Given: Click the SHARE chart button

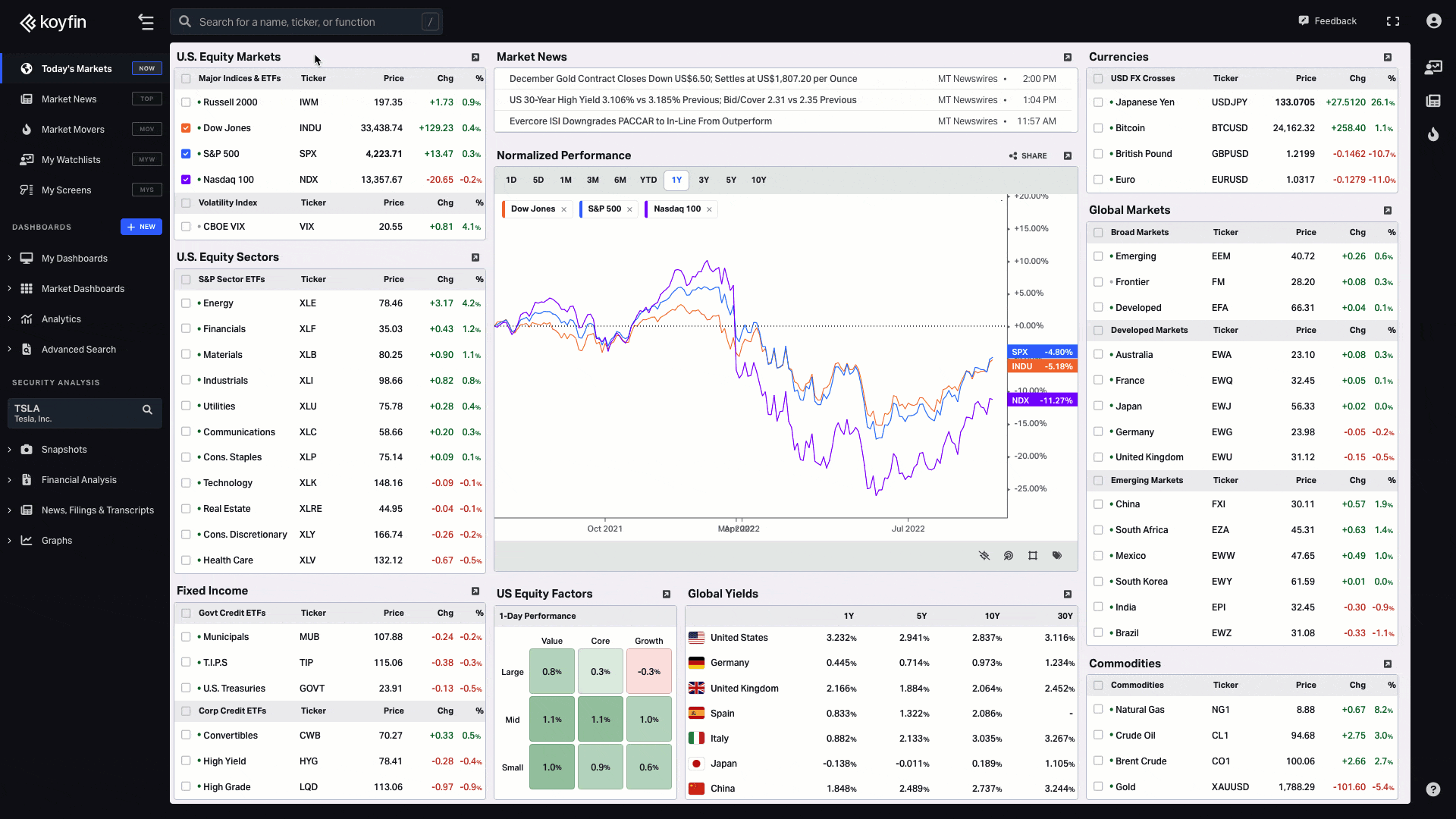Looking at the screenshot, I should (x=1028, y=156).
